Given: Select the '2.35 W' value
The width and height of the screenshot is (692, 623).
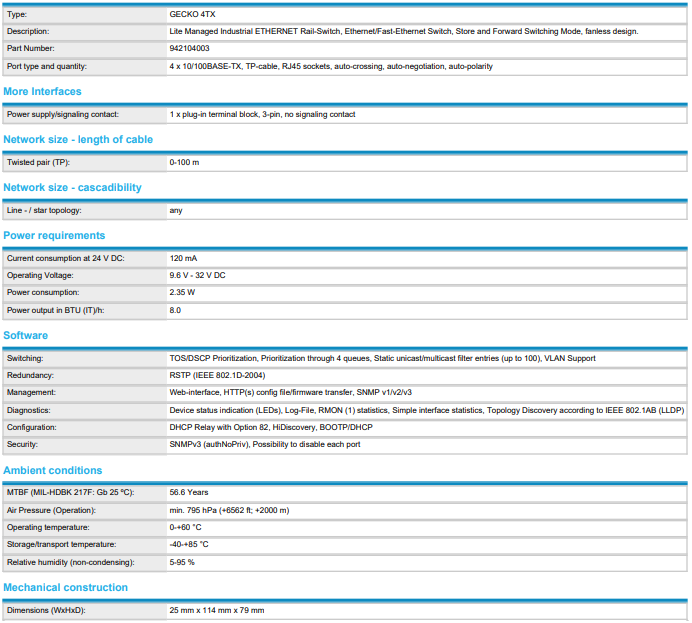Looking at the screenshot, I should (x=182, y=292).
